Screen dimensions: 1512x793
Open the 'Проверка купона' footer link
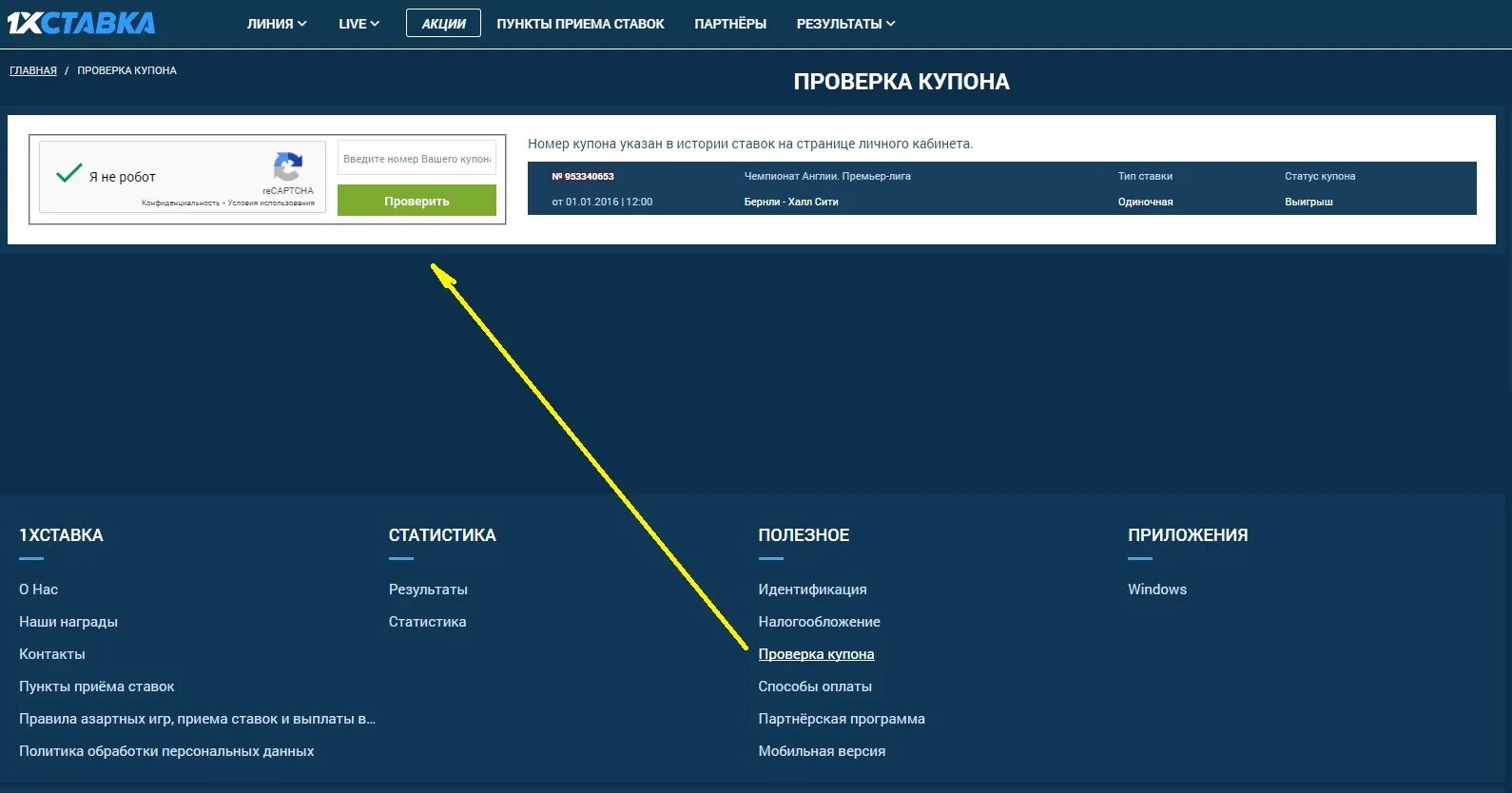click(816, 654)
